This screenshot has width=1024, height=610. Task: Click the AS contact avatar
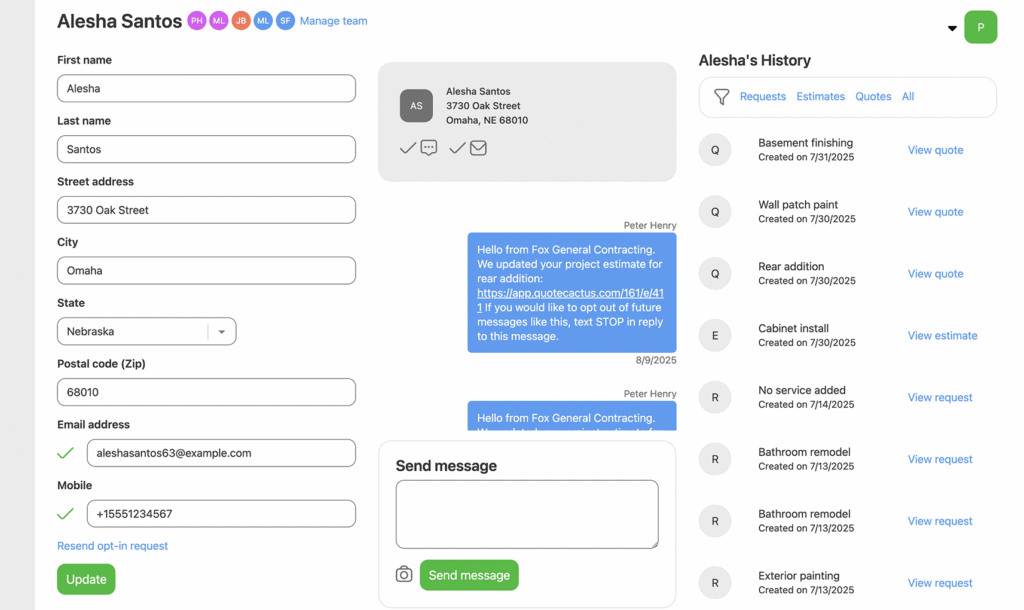click(416, 106)
